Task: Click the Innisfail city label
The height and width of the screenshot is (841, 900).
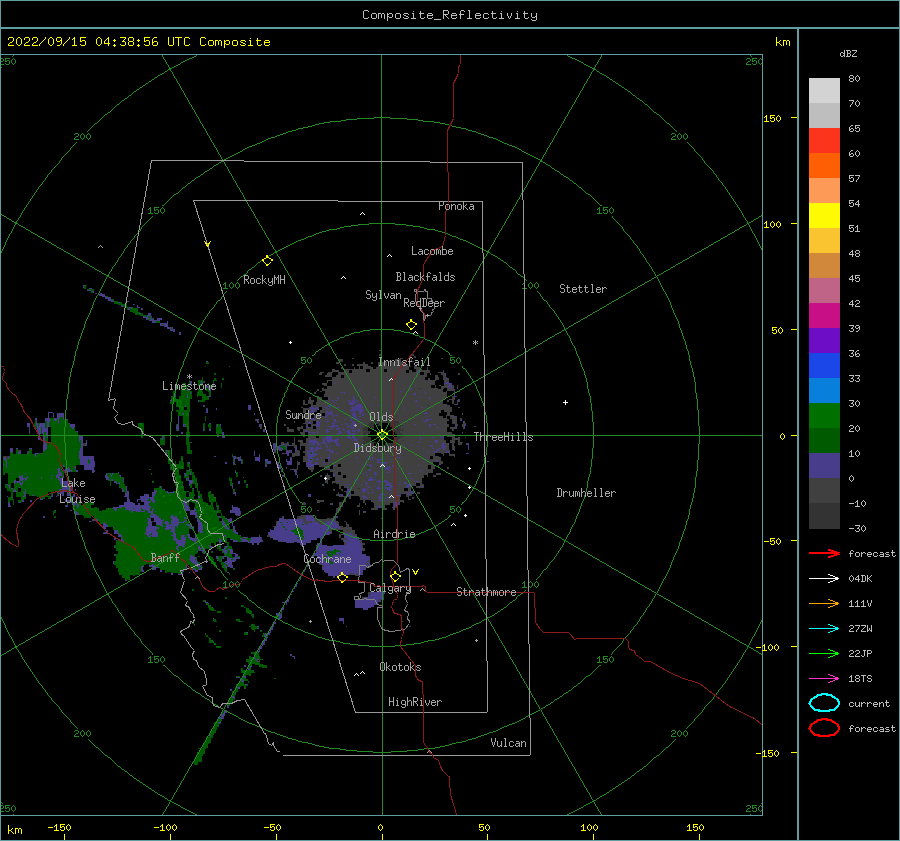Action: tap(404, 362)
